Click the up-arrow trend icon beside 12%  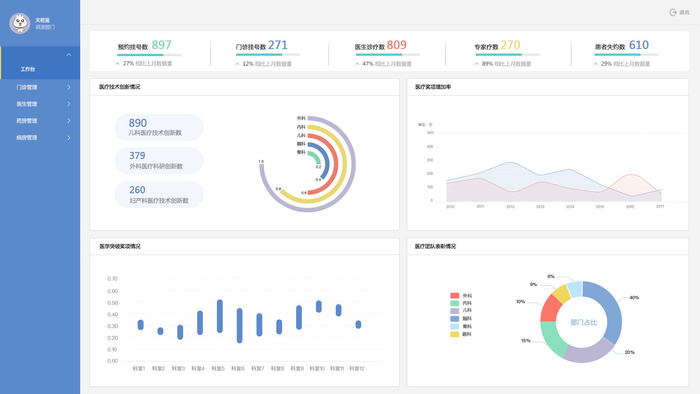[x=238, y=64]
